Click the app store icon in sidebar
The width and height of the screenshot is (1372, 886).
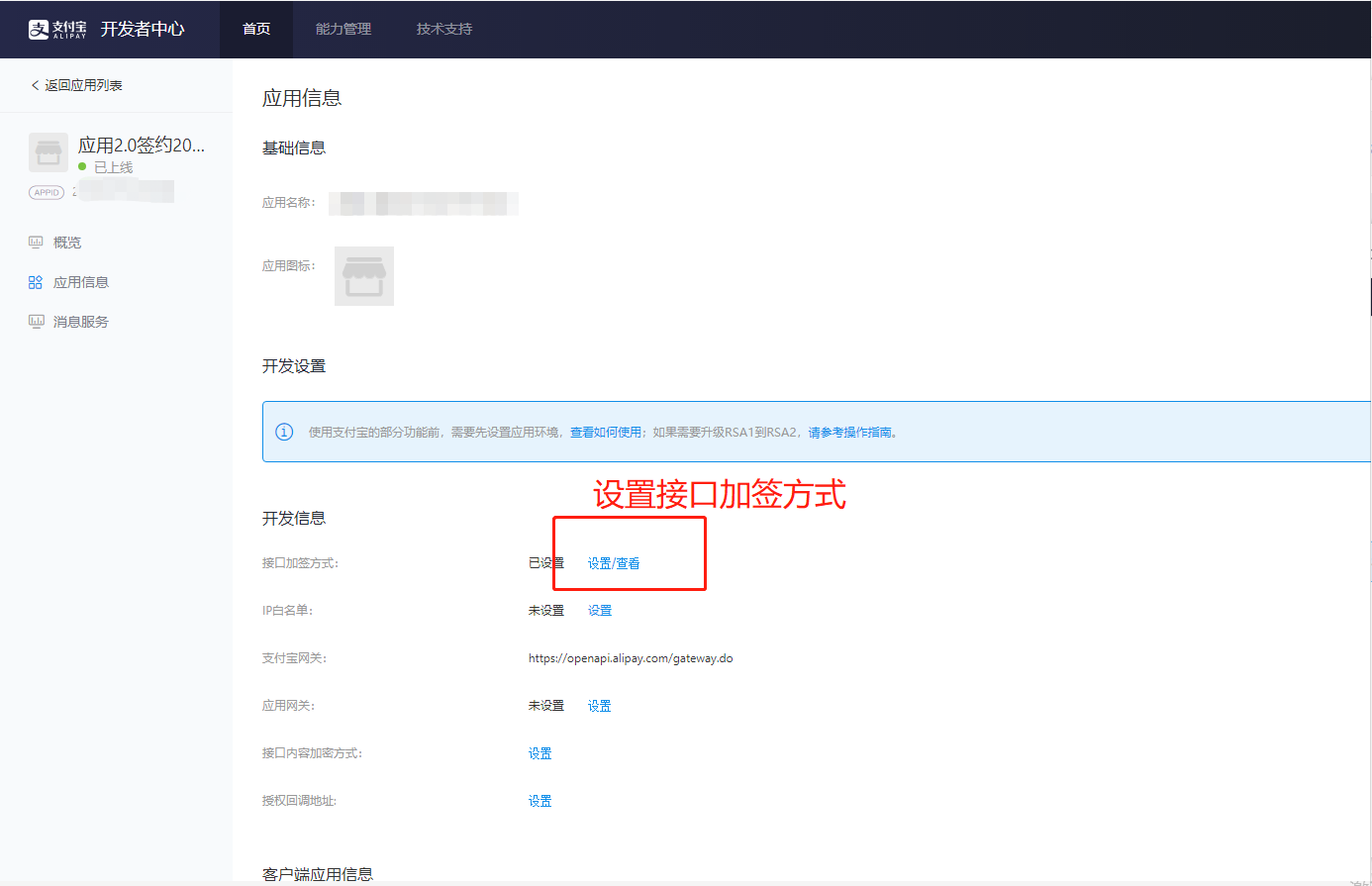49,152
